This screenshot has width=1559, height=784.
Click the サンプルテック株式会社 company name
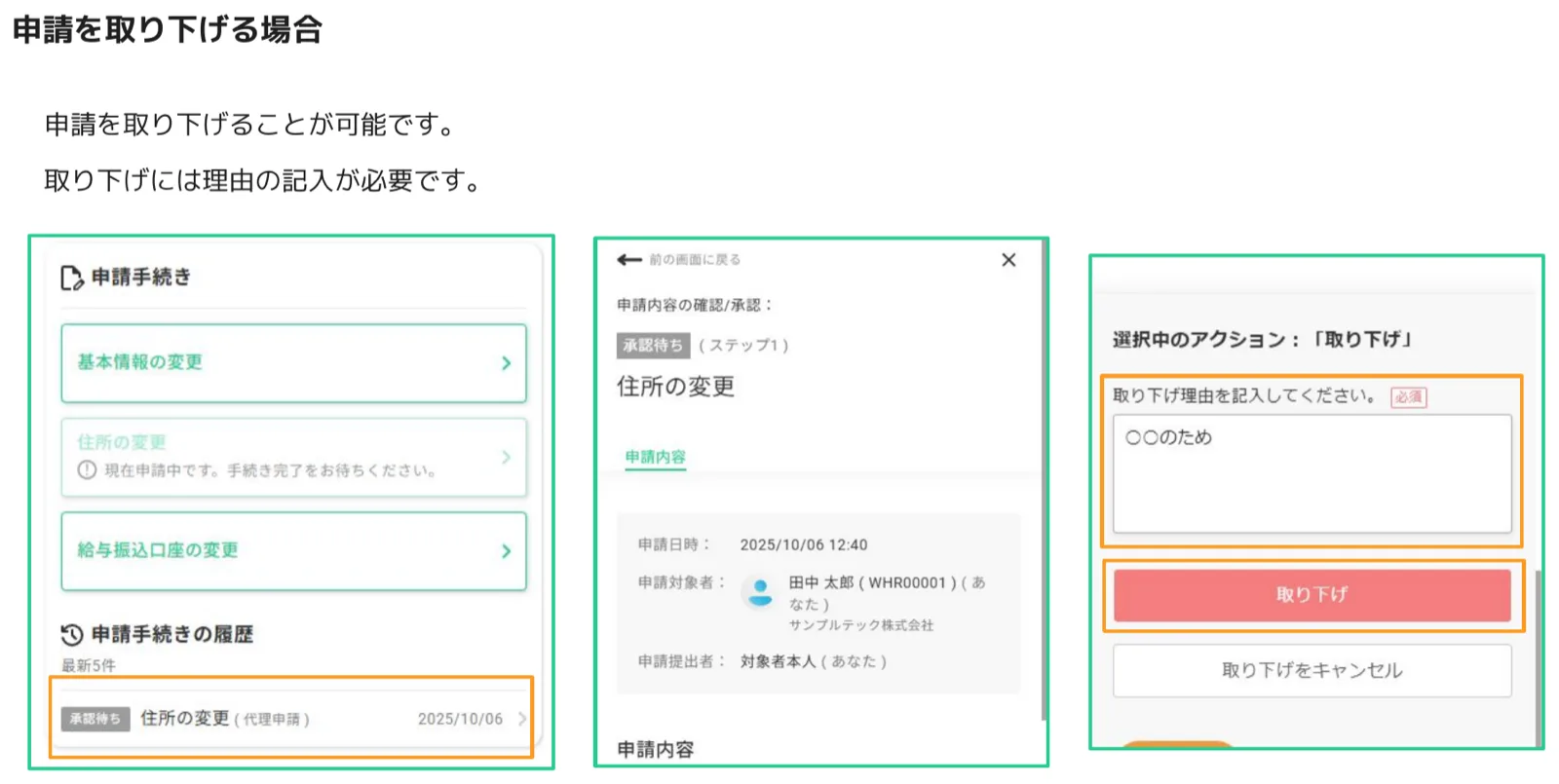click(x=861, y=625)
